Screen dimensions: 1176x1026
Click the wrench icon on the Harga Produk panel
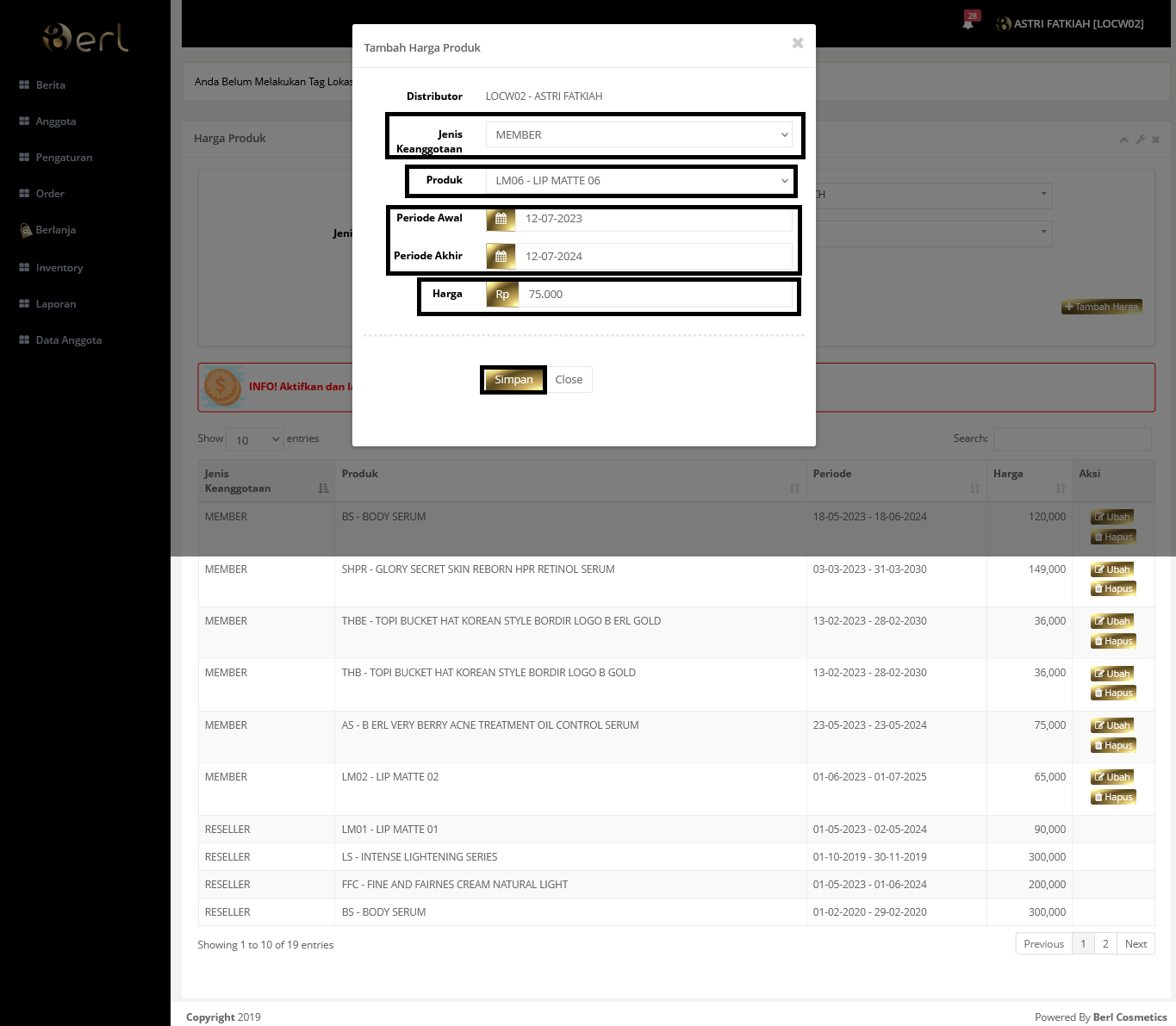(1140, 139)
